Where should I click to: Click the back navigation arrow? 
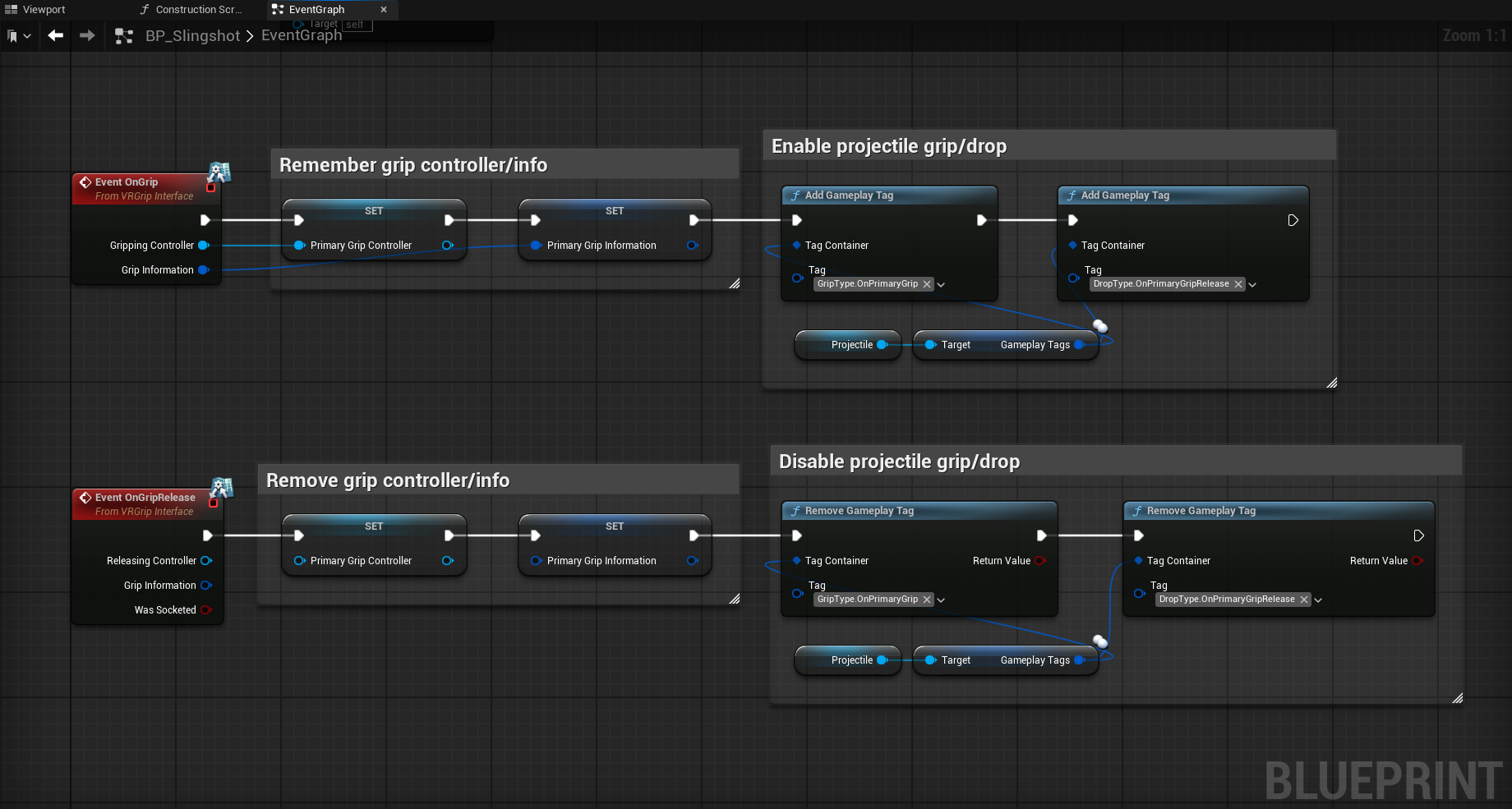[55, 35]
